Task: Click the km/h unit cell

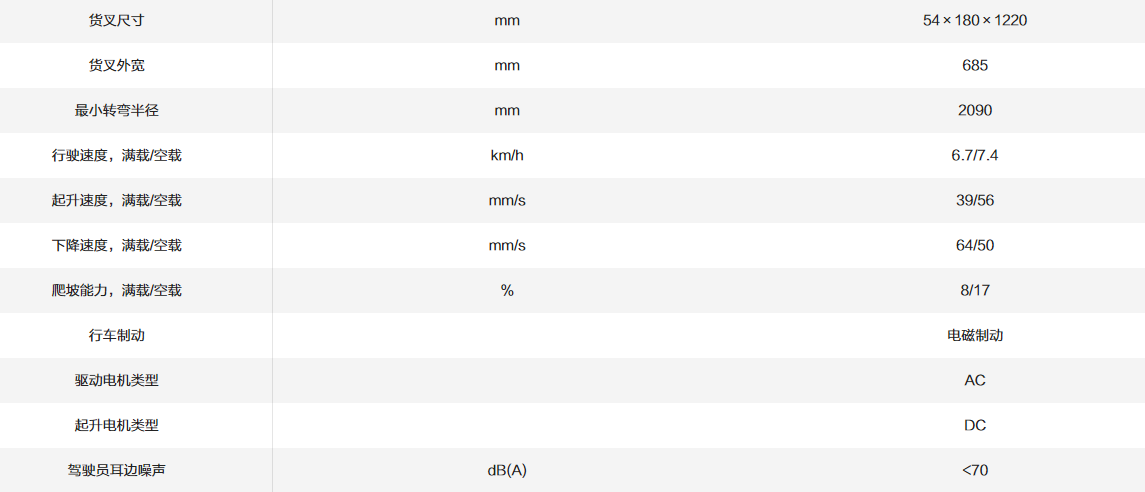Action: [507, 155]
